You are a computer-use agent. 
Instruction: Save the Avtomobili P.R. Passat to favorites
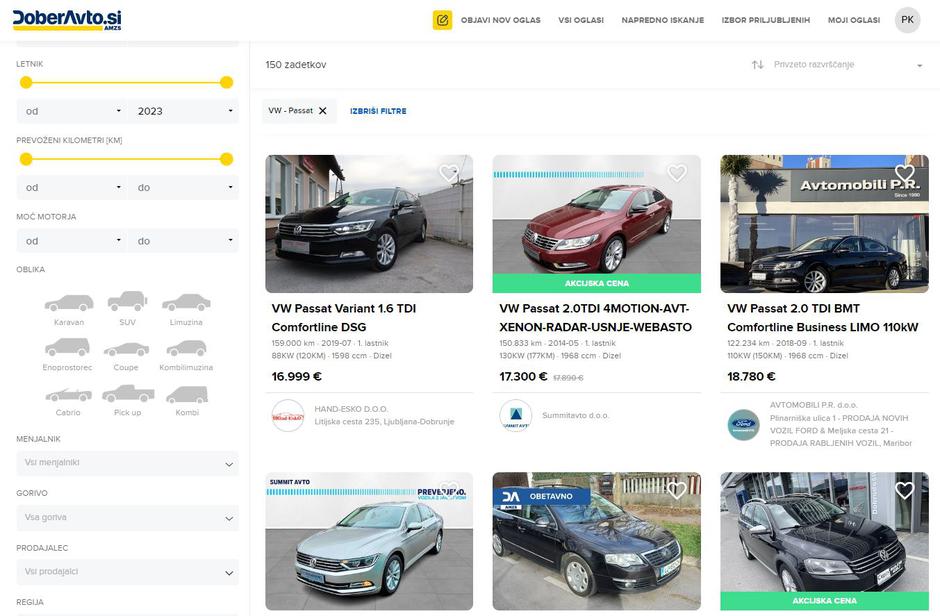[905, 173]
